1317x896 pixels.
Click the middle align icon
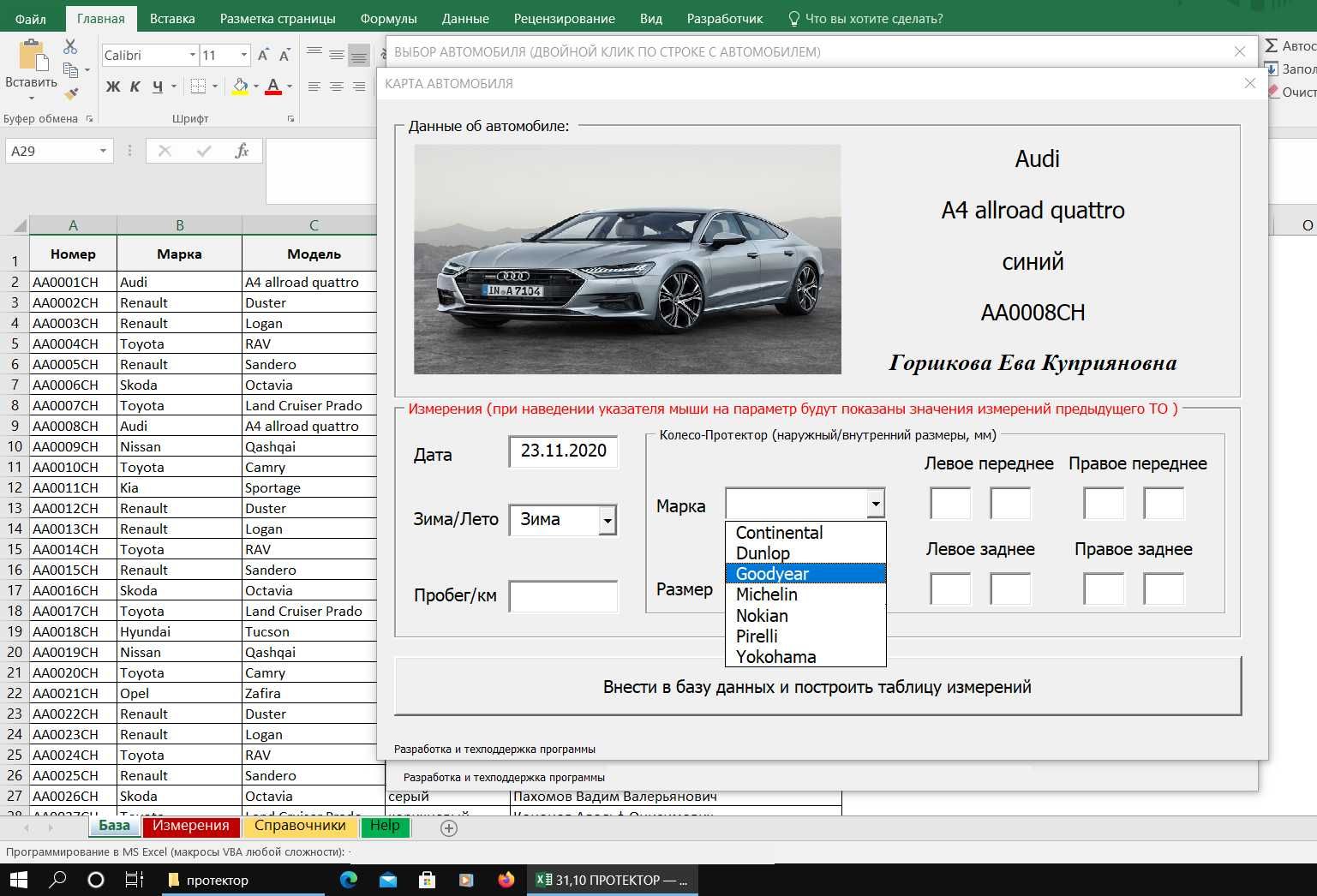coord(337,55)
